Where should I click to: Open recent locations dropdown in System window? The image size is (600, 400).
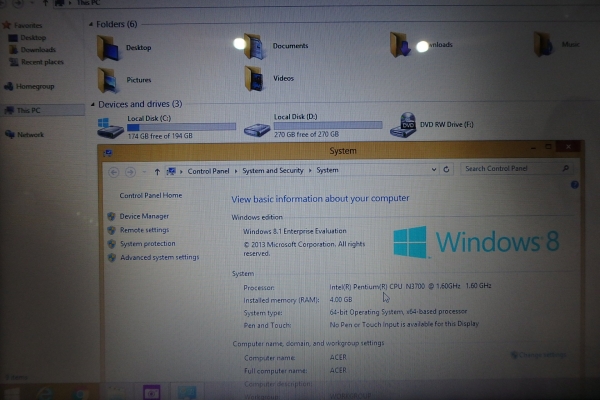[144, 172]
